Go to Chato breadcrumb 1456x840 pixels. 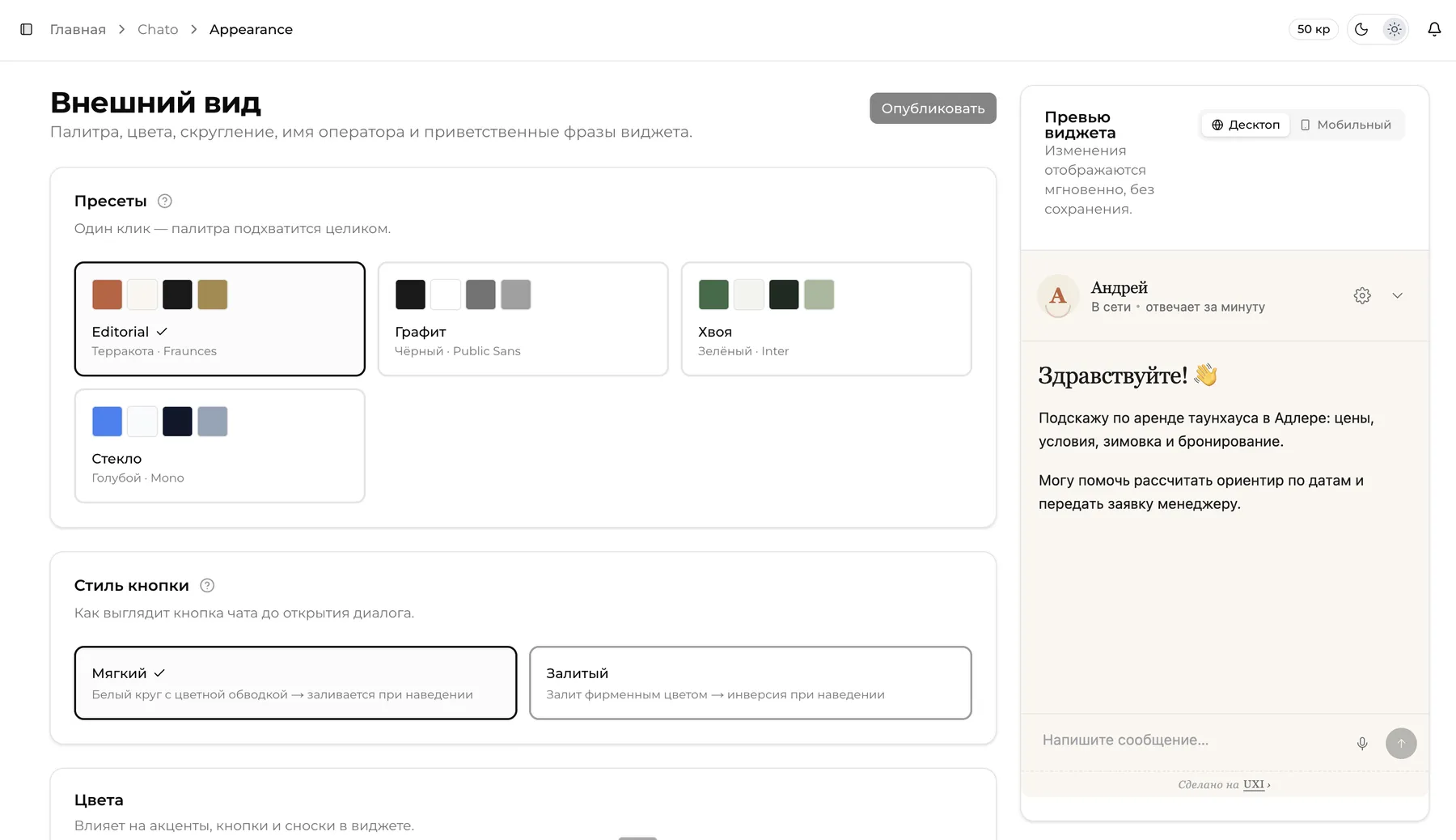pos(158,29)
